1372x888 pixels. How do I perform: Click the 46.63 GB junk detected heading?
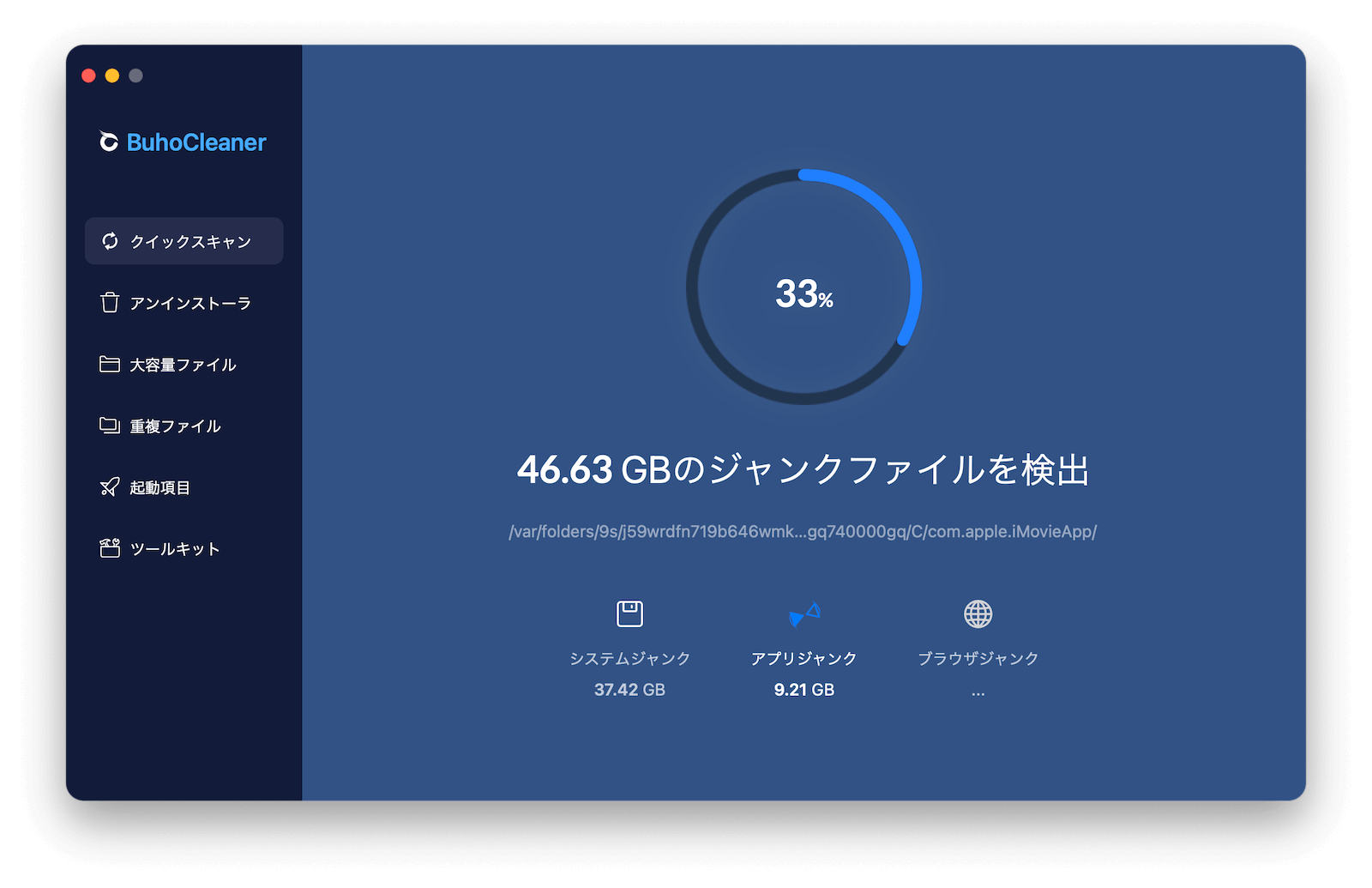click(803, 470)
